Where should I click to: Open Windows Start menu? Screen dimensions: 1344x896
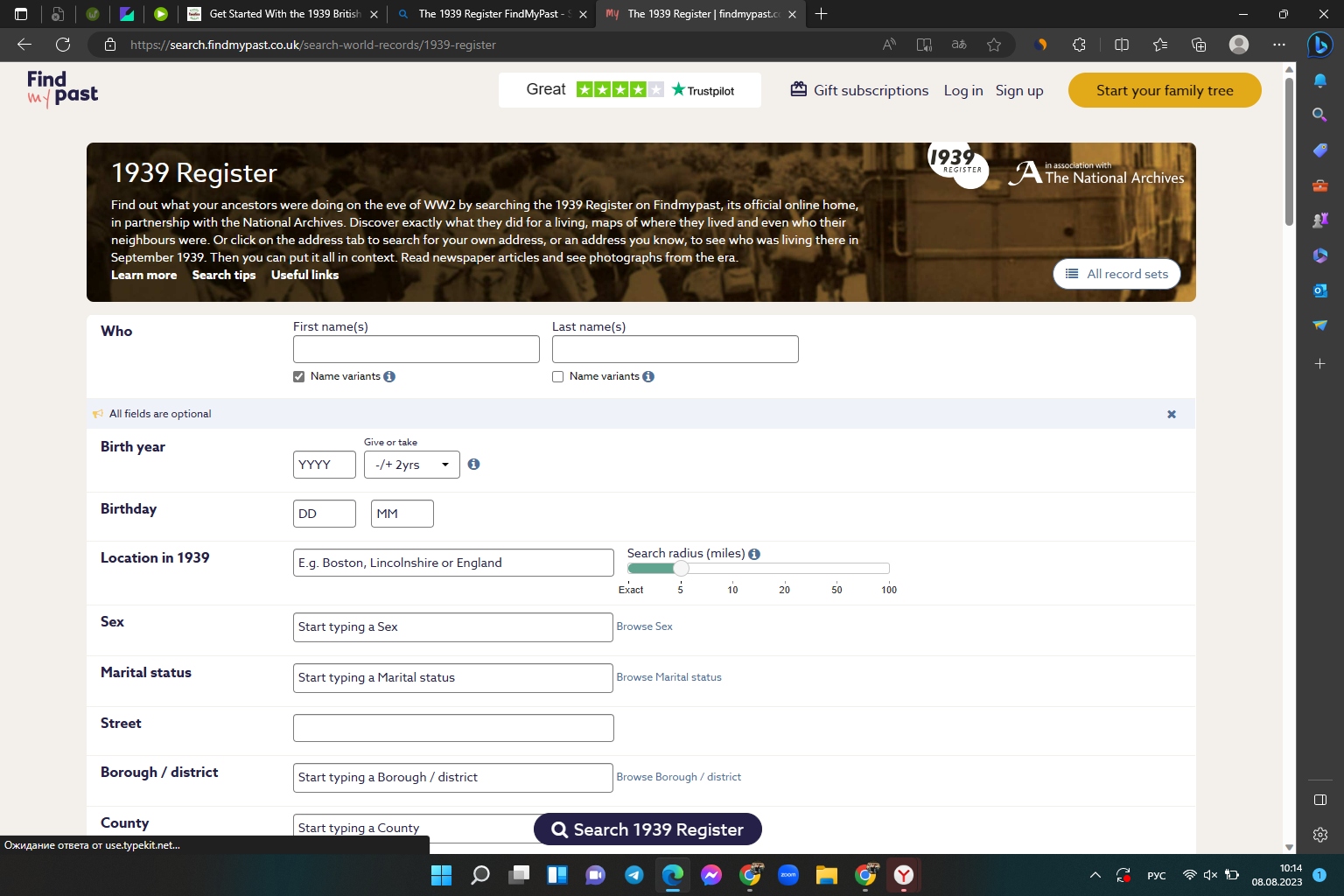[442, 875]
